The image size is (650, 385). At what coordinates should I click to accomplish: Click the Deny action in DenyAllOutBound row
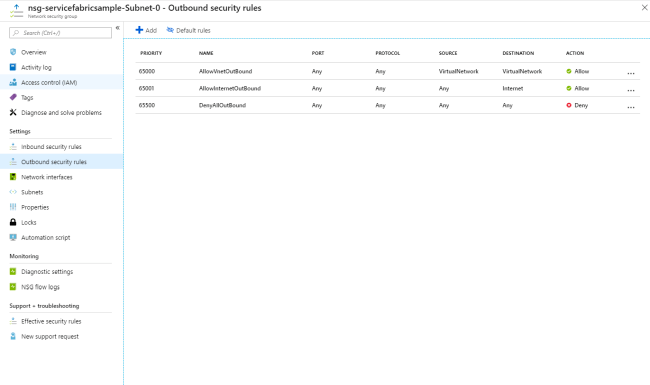point(577,105)
